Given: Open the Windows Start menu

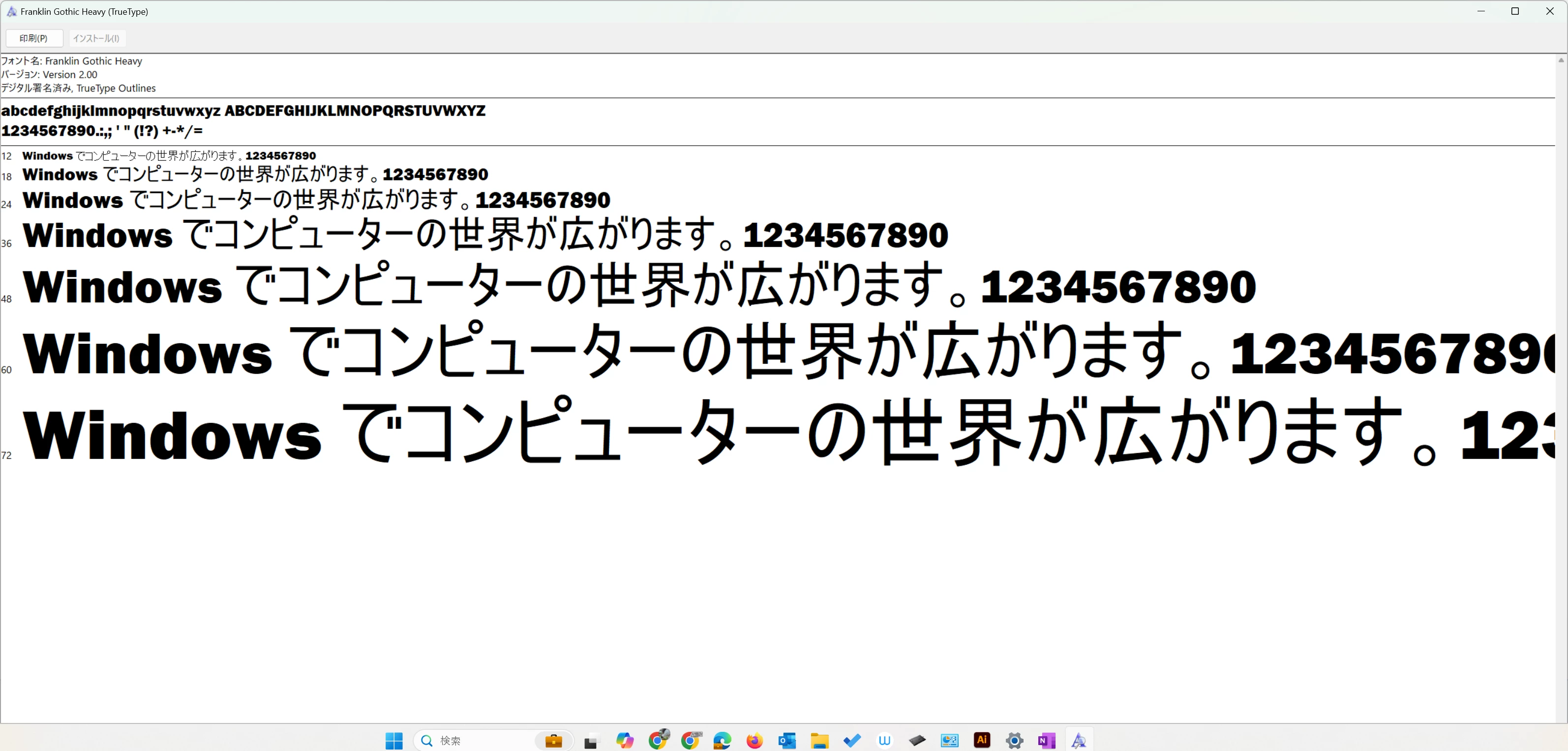Looking at the screenshot, I should pyautogui.click(x=394, y=740).
